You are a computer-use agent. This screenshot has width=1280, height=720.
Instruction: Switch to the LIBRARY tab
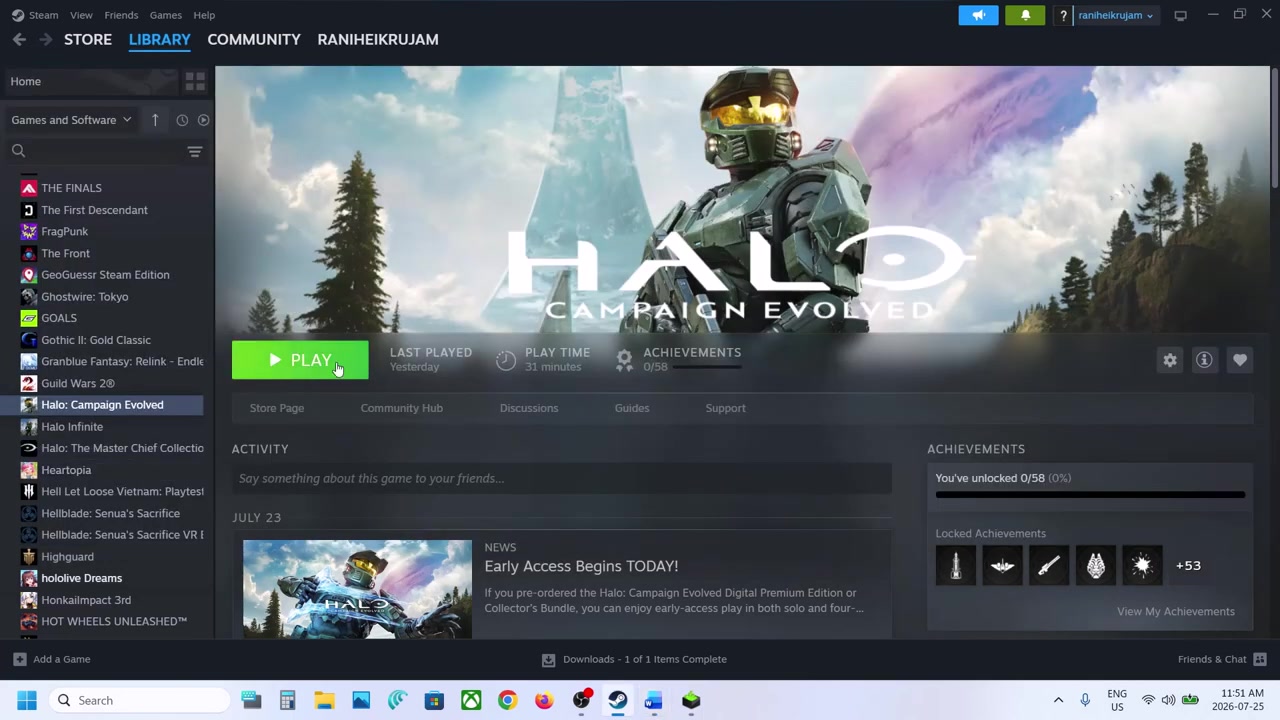click(159, 39)
